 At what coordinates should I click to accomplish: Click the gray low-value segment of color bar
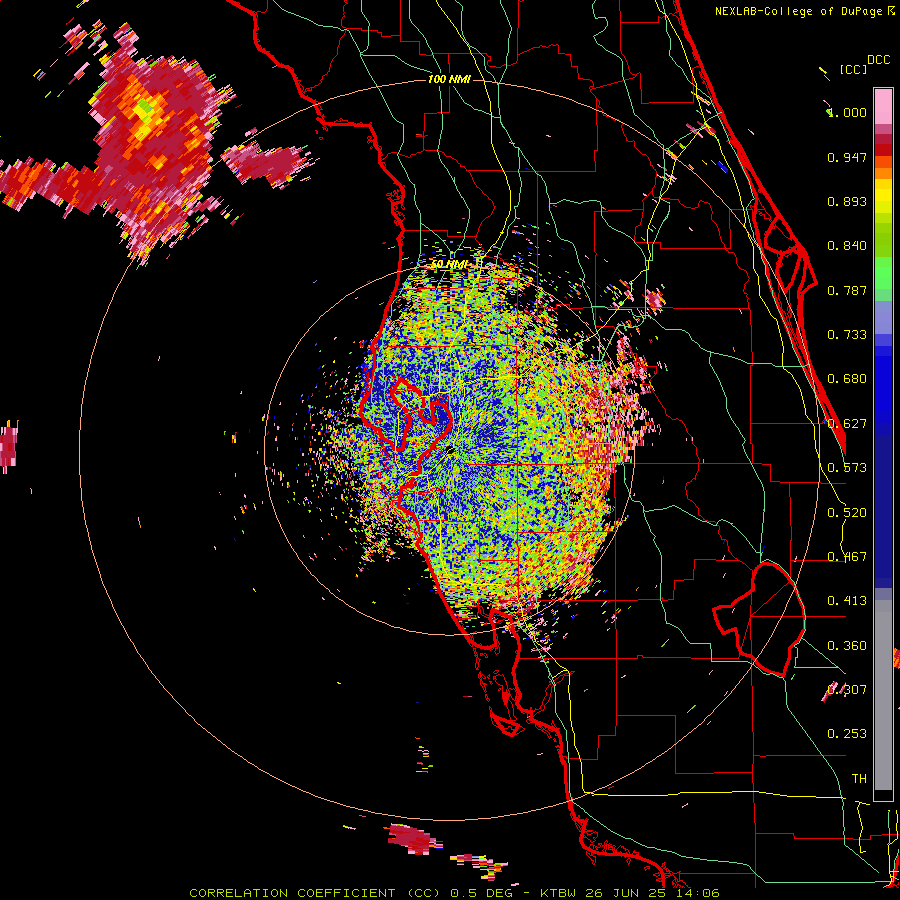pos(883,695)
